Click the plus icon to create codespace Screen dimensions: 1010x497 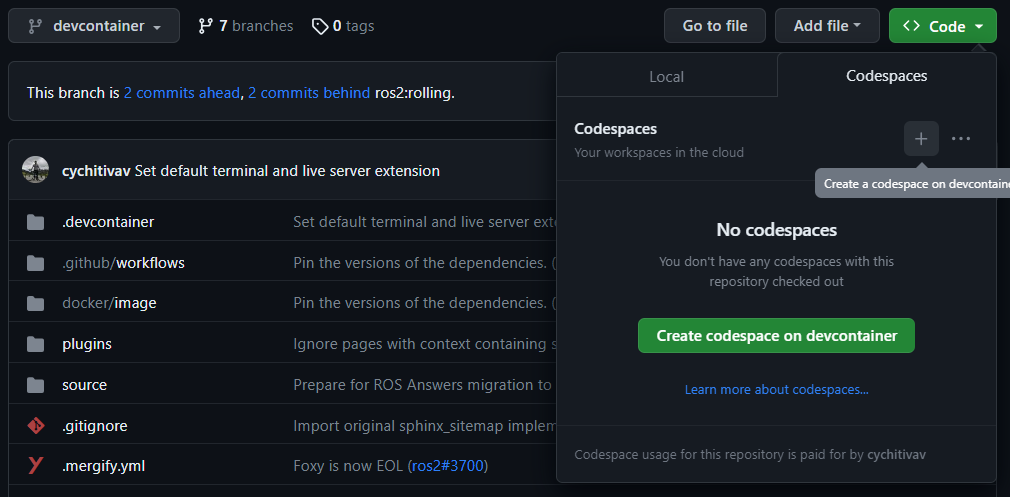pos(921,139)
